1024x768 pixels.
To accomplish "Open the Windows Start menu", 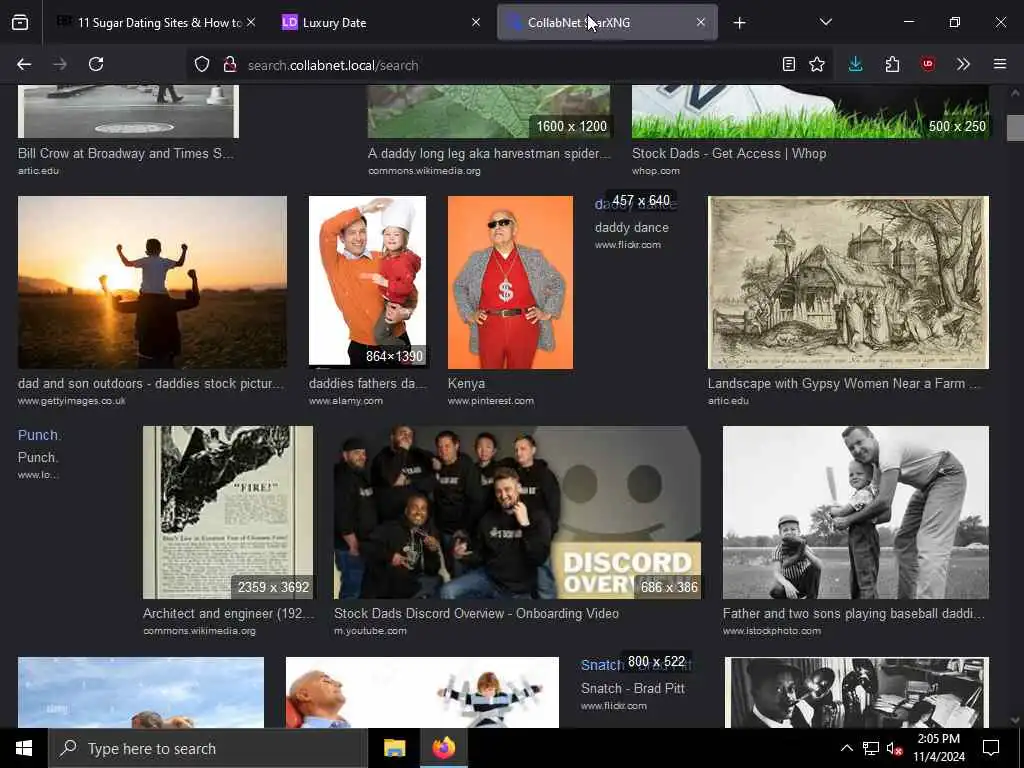I will pos(24,748).
